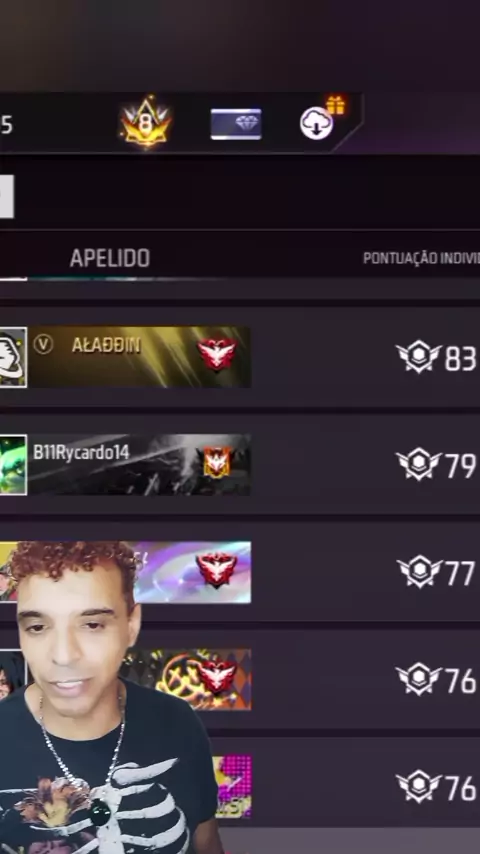Select the score value 77 row

(240, 572)
